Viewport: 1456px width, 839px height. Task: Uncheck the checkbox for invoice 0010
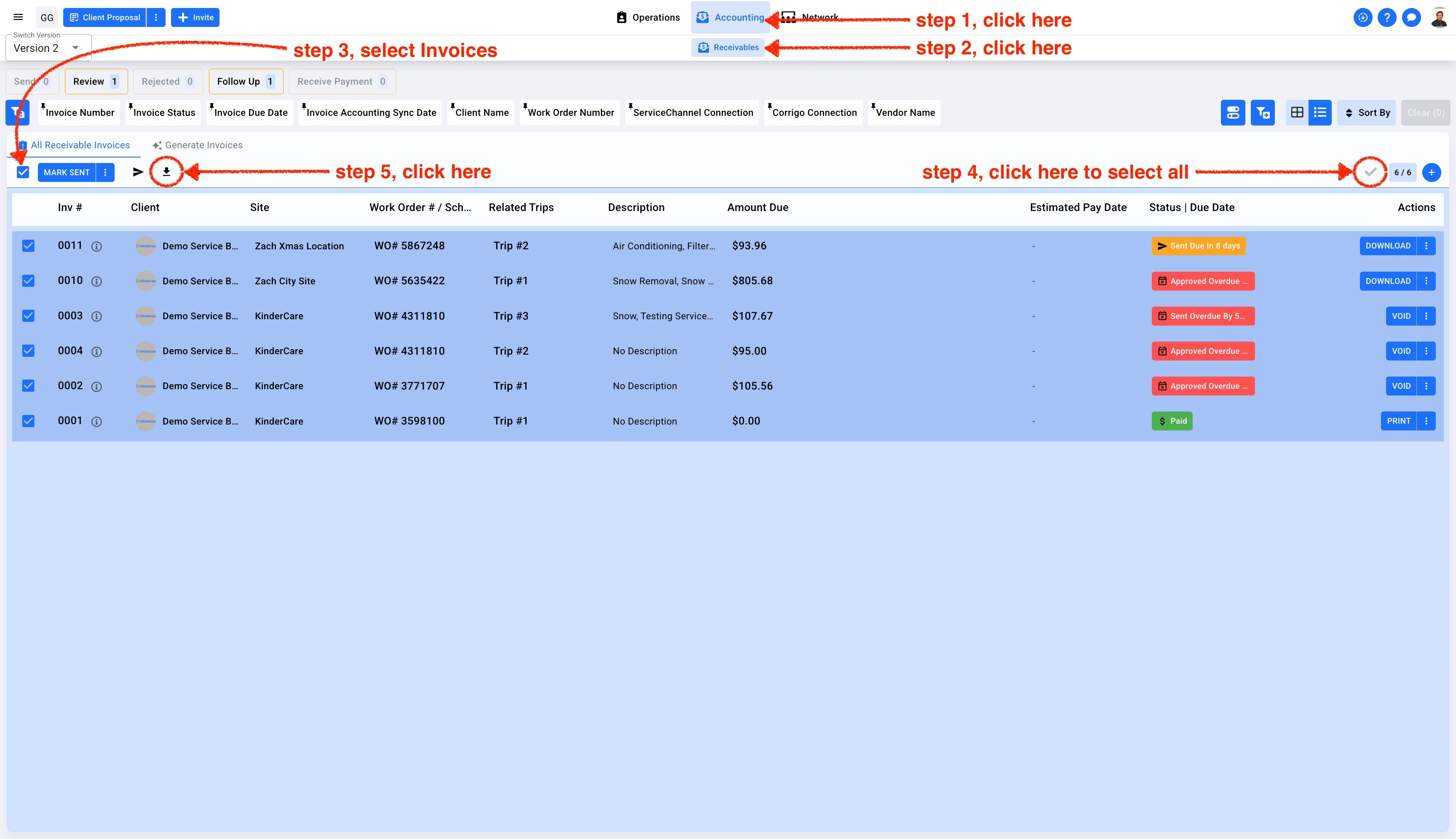coord(28,281)
